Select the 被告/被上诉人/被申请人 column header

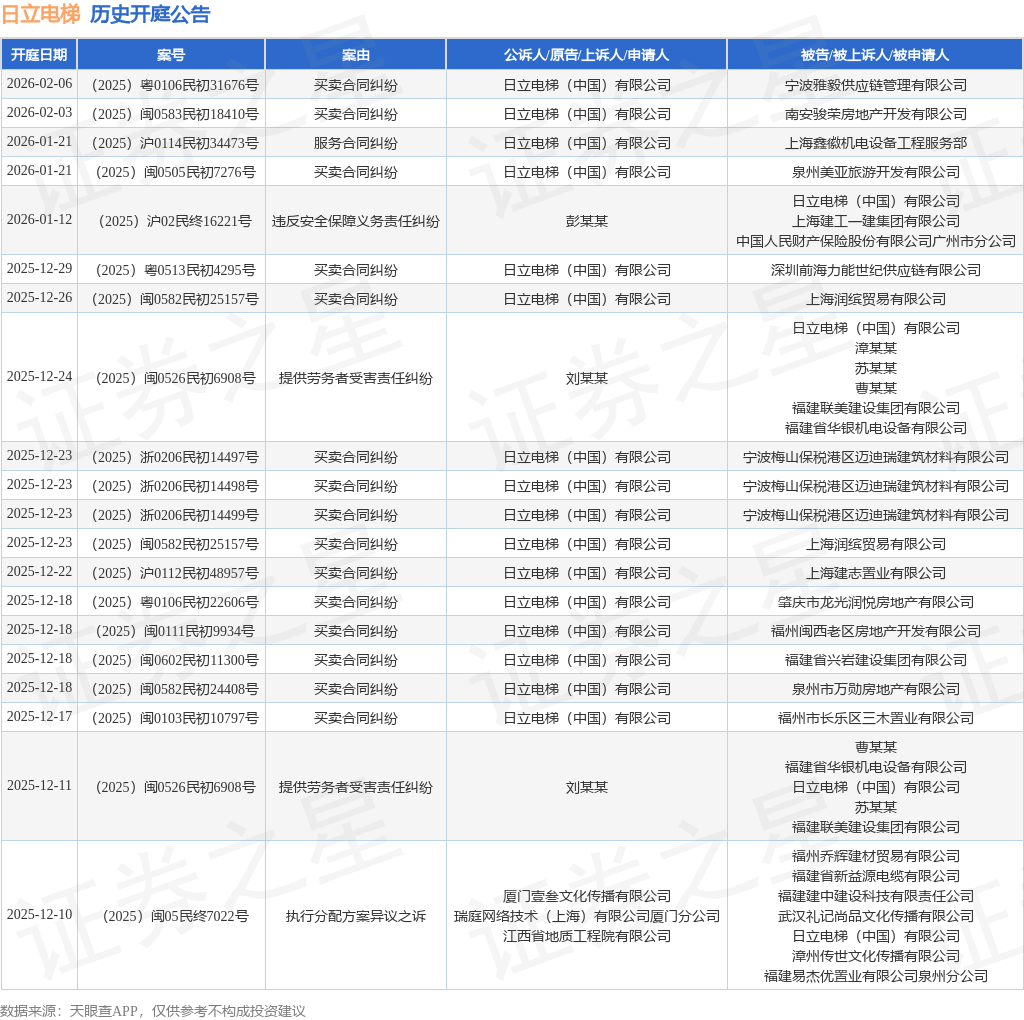pos(875,55)
